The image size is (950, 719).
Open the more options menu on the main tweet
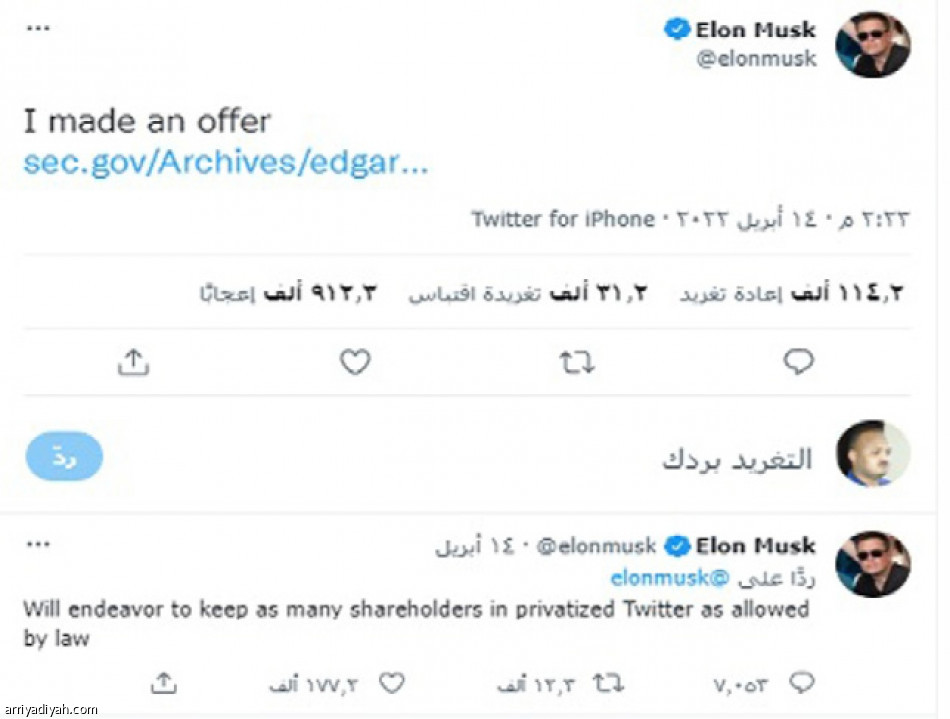pos(38,25)
